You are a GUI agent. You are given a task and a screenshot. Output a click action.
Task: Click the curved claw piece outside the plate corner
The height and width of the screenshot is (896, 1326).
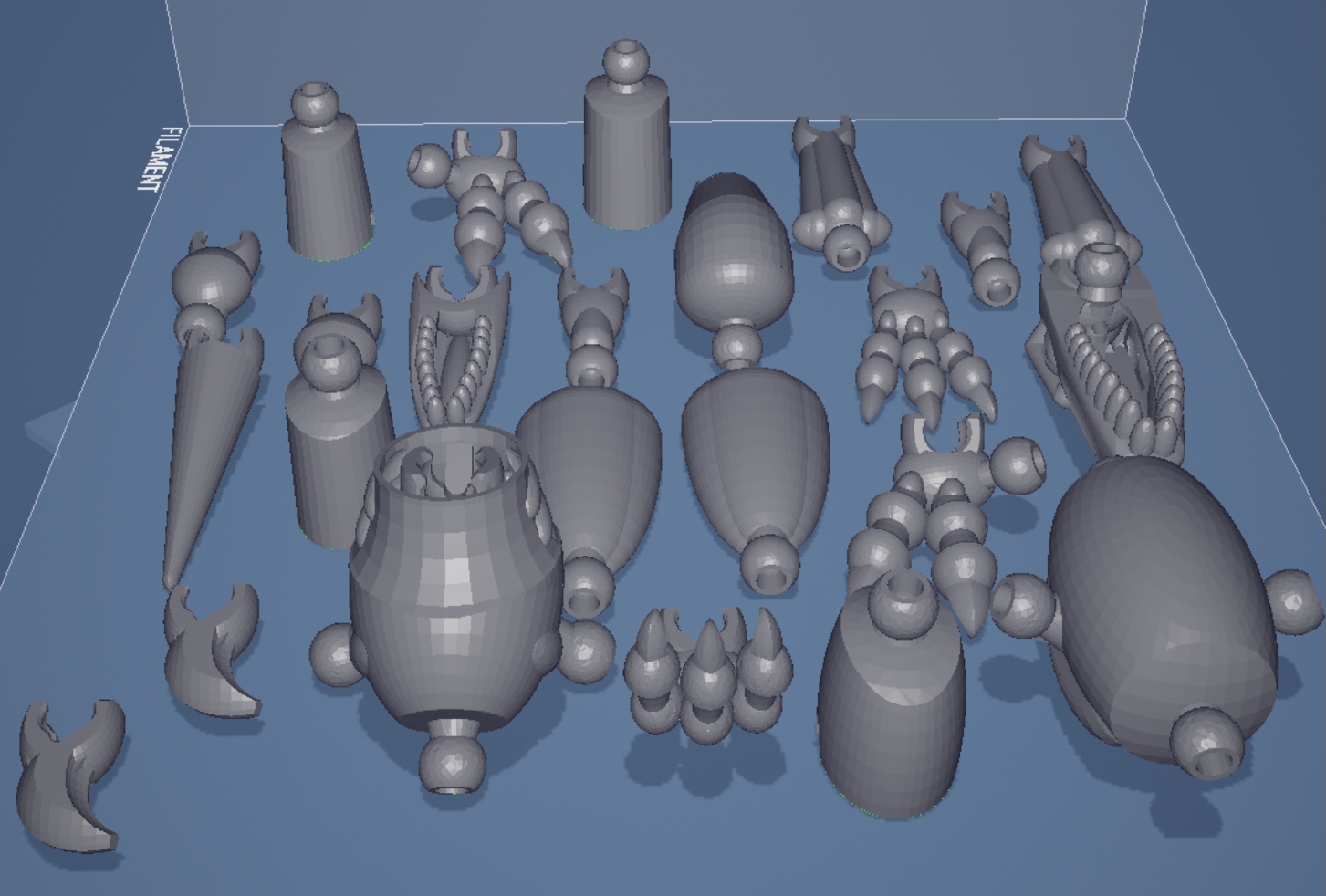pos(71,776)
